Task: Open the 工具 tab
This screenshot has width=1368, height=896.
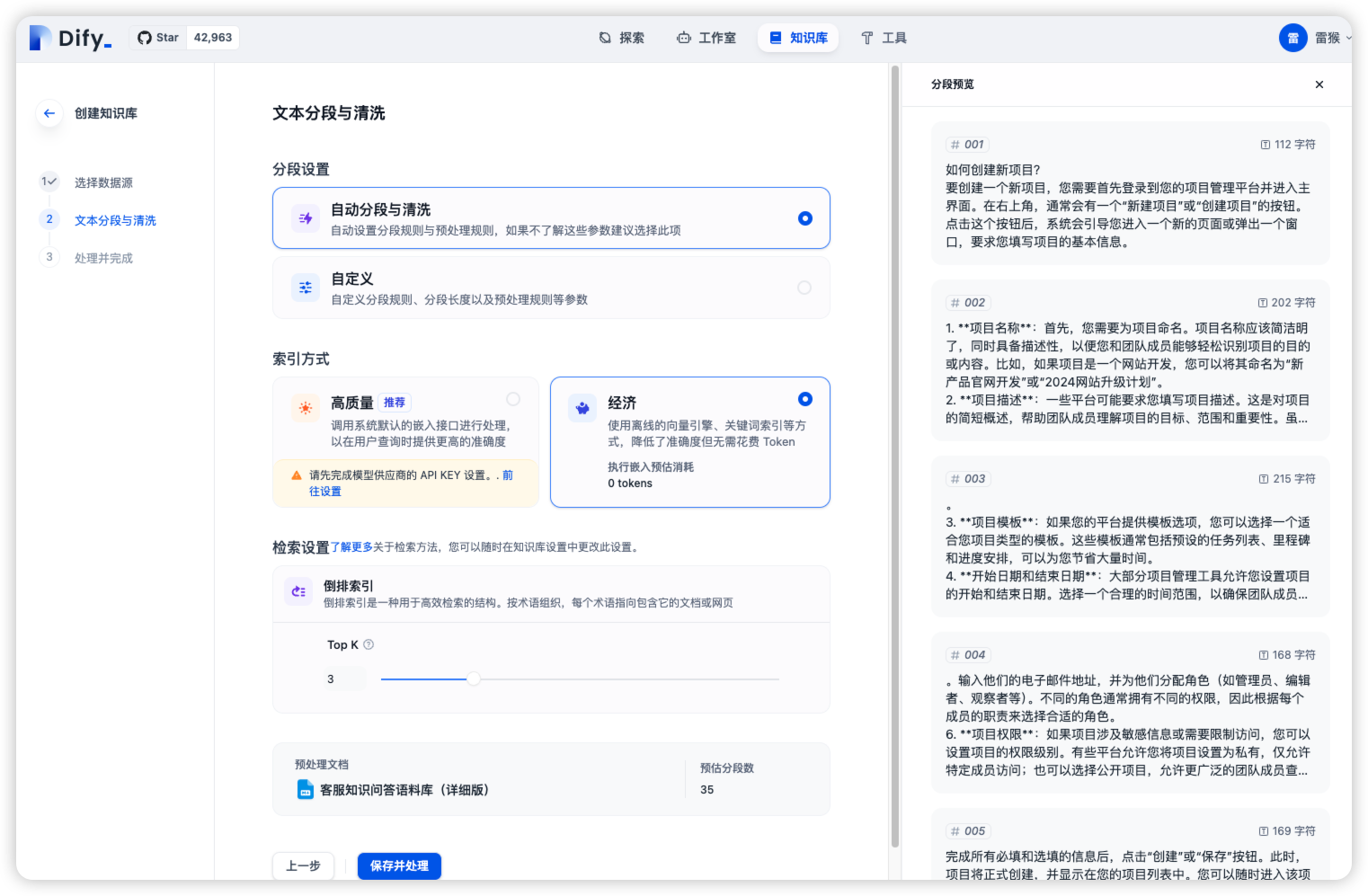Action: 884,38
